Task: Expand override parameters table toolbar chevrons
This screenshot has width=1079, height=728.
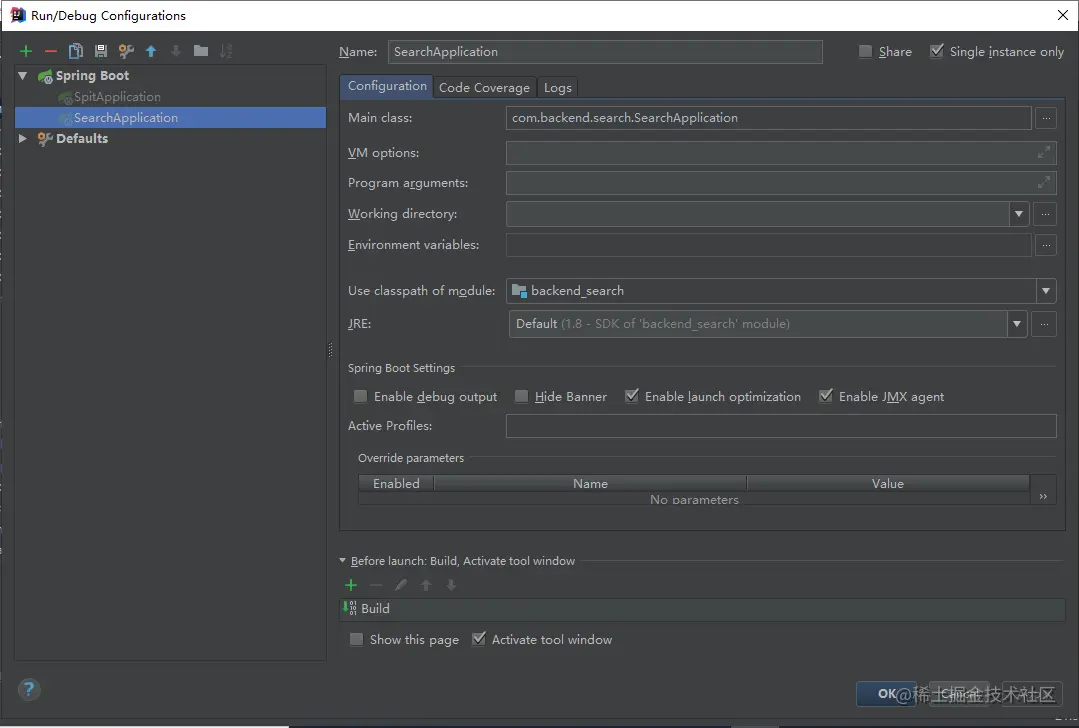Action: pyautogui.click(x=1043, y=497)
